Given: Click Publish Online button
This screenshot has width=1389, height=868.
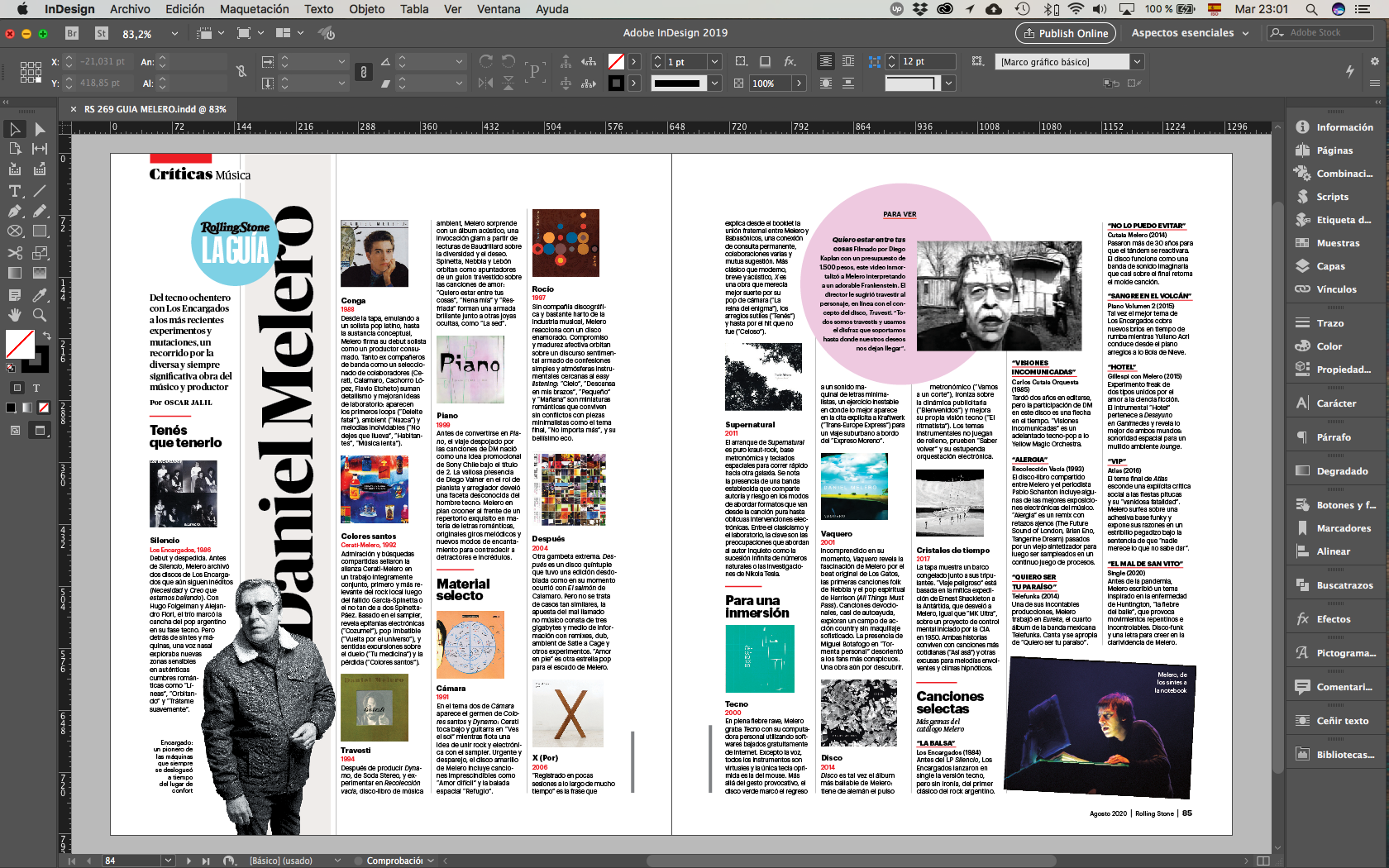Looking at the screenshot, I should (1066, 33).
